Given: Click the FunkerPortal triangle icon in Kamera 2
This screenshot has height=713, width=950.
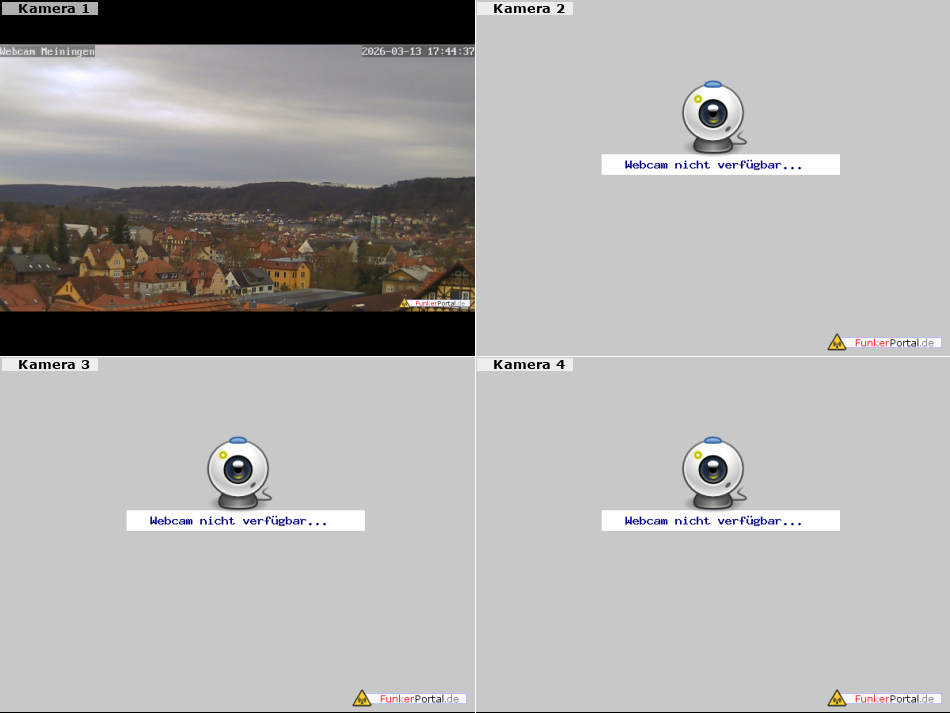Looking at the screenshot, I should pyautogui.click(x=837, y=343).
